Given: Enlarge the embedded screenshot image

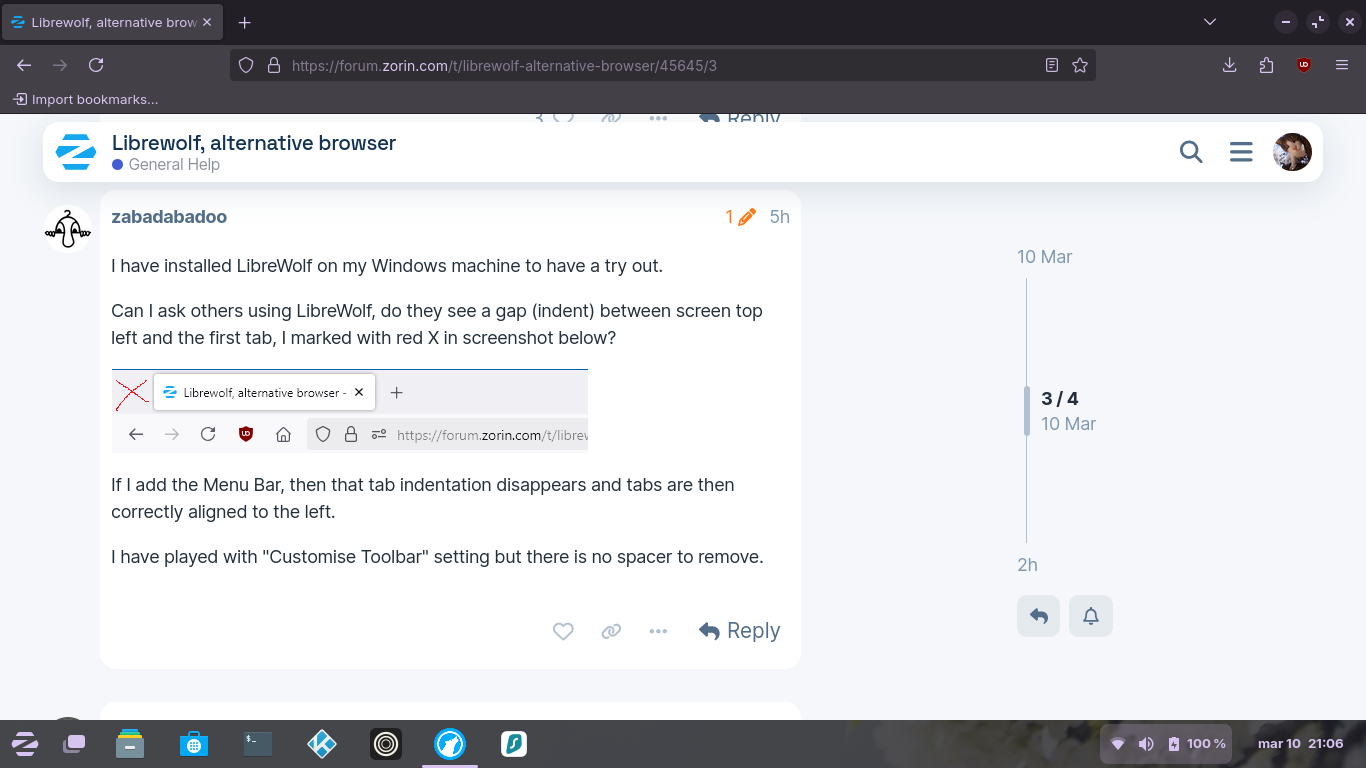Looking at the screenshot, I should click(x=350, y=410).
